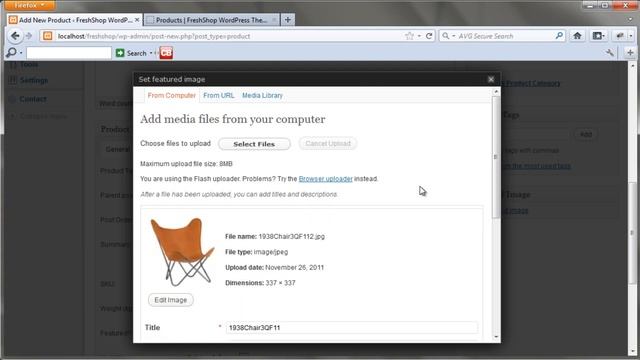The width and height of the screenshot is (640, 360).
Task: Select the Add New Product browser tab
Action: (x=74, y=20)
